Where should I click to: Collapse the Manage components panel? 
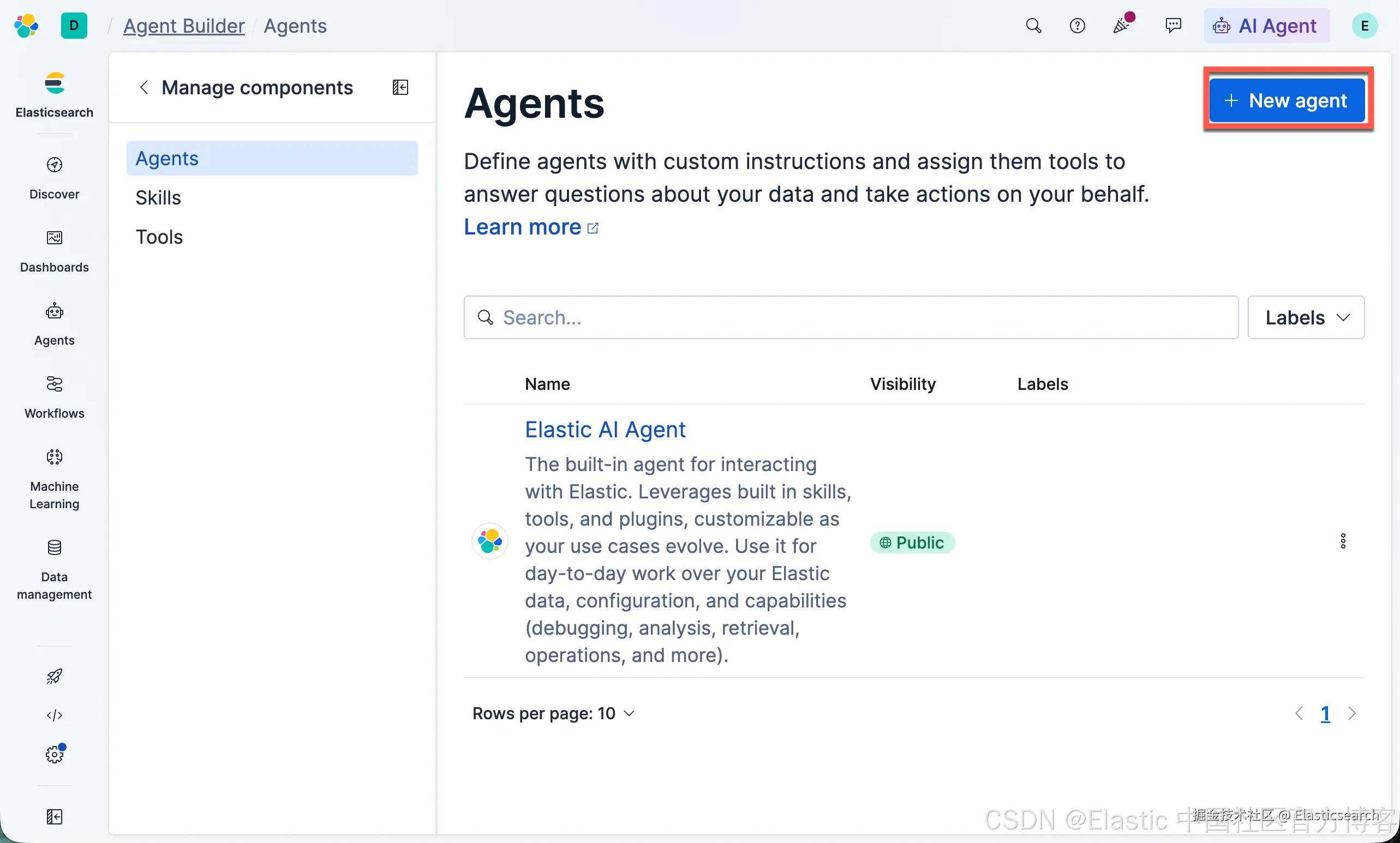400,87
